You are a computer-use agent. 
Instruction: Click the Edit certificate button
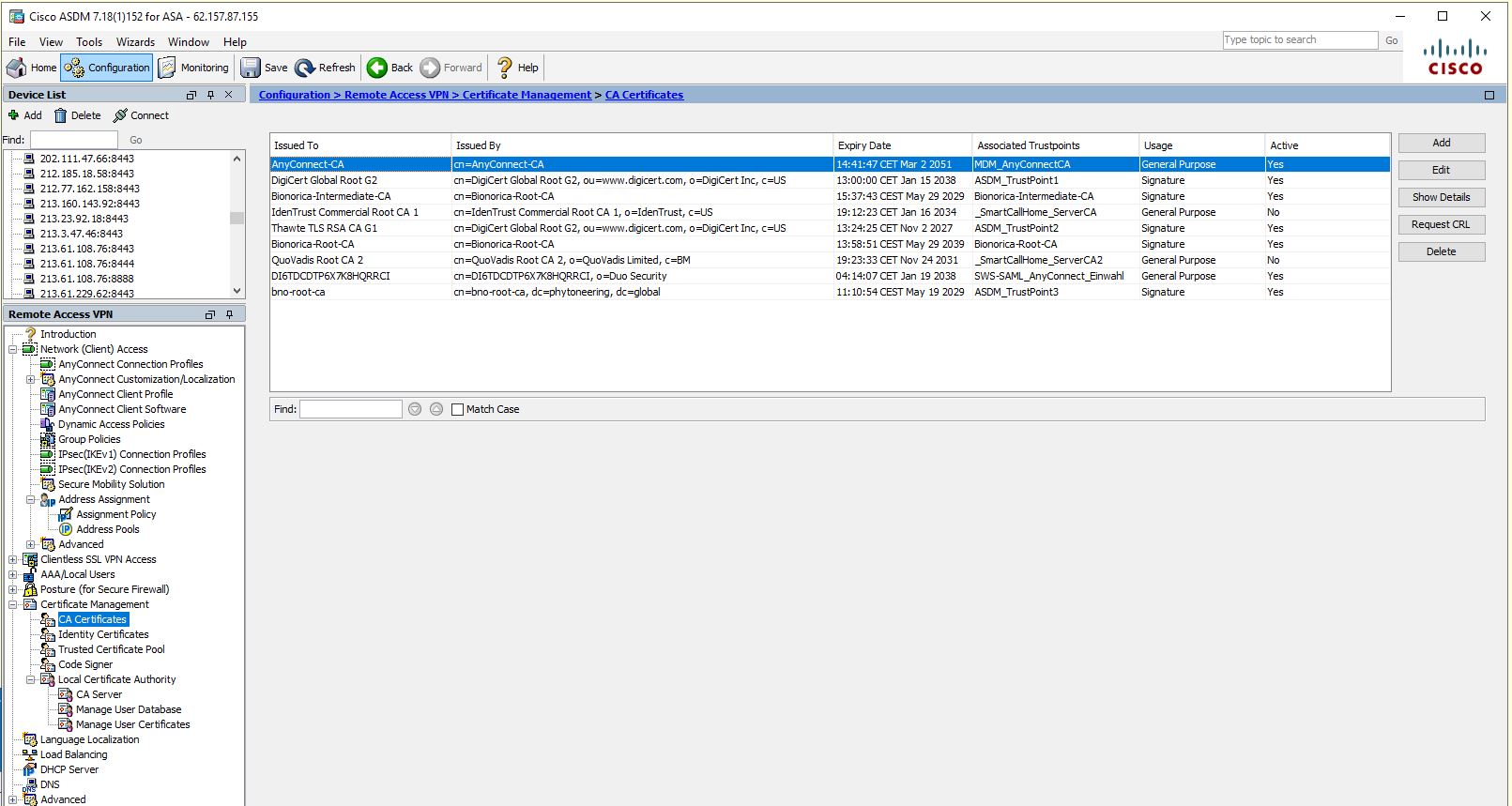tap(1442, 170)
